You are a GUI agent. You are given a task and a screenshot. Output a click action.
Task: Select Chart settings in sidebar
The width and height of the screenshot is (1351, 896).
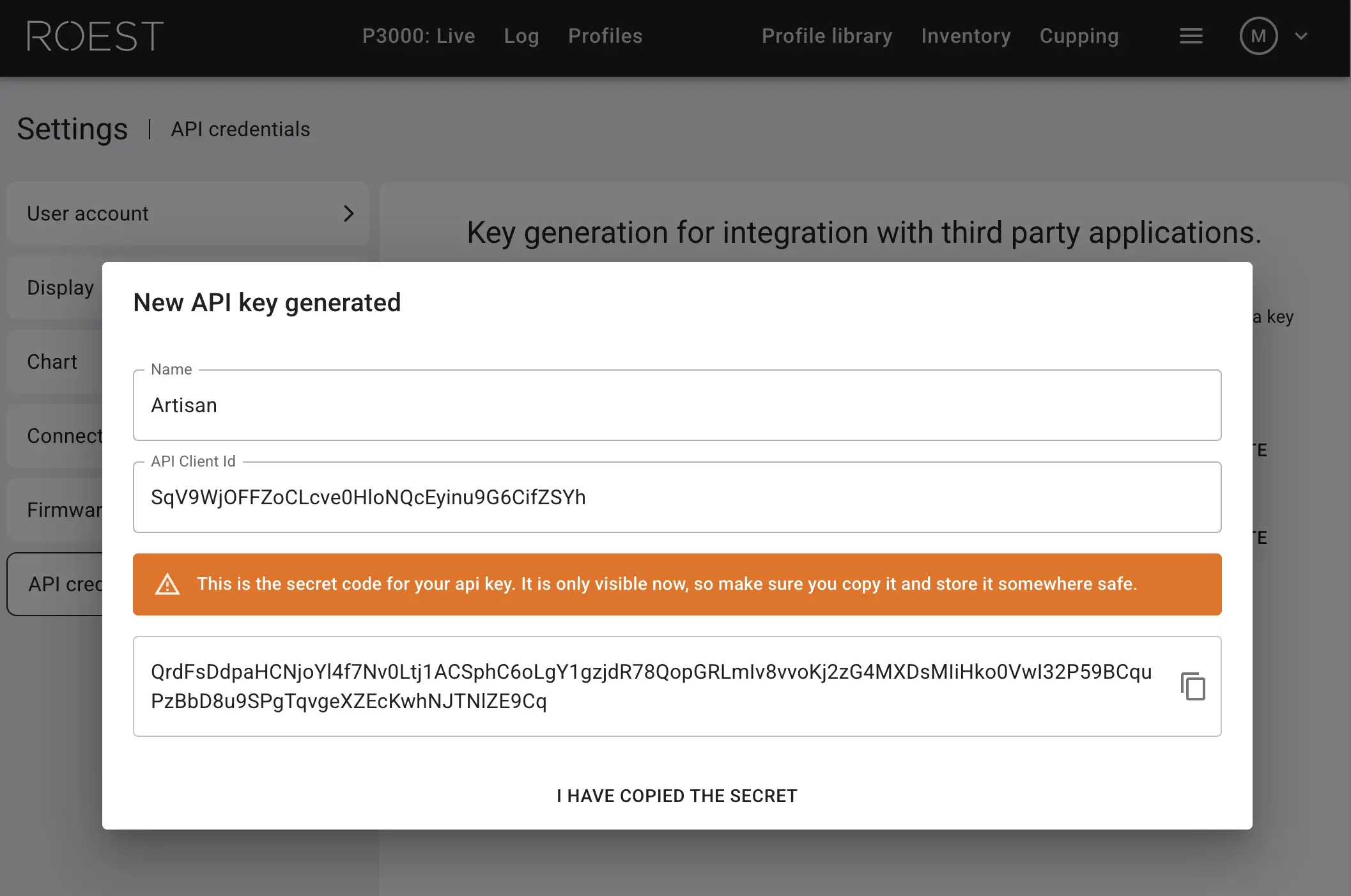point(52,362)
